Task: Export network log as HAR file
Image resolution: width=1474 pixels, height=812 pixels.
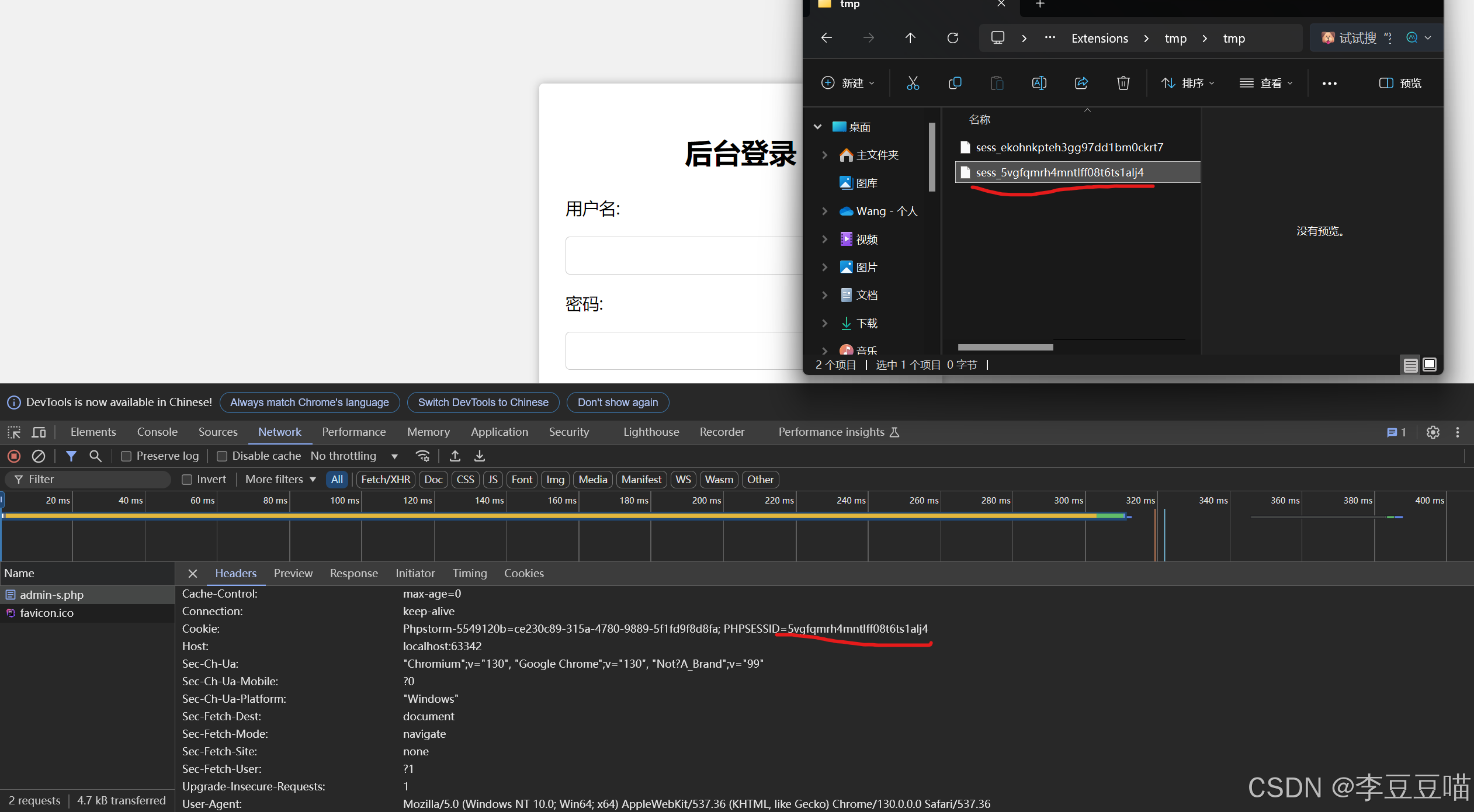Action: tap(478, 456)
